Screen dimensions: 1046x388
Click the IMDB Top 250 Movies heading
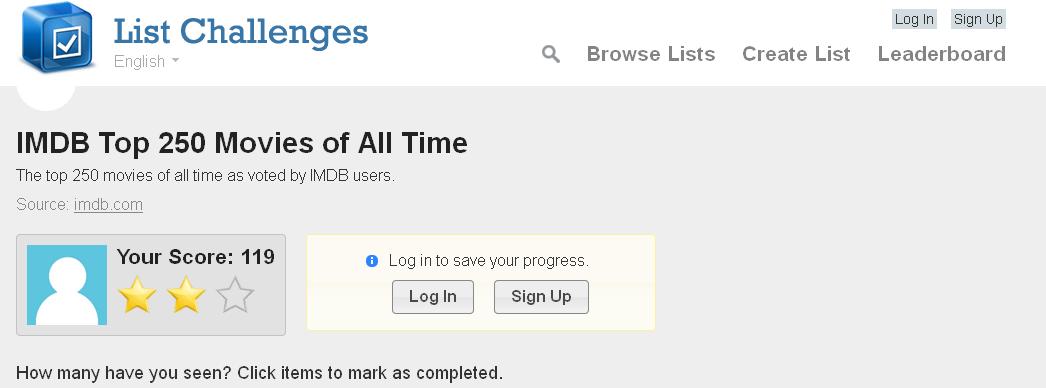[241, 143]
